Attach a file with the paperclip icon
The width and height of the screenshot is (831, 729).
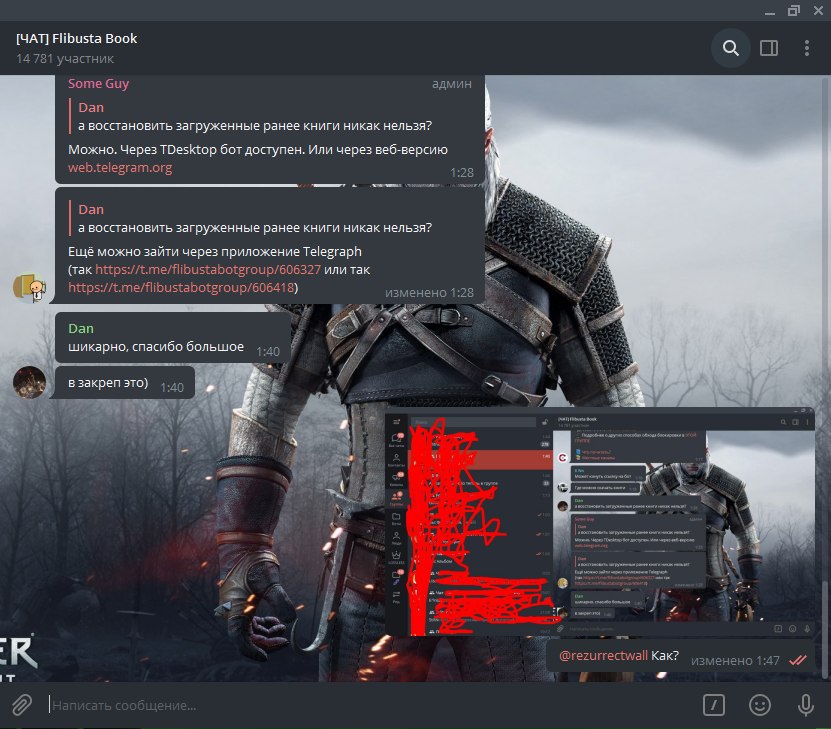click(22, 705)
